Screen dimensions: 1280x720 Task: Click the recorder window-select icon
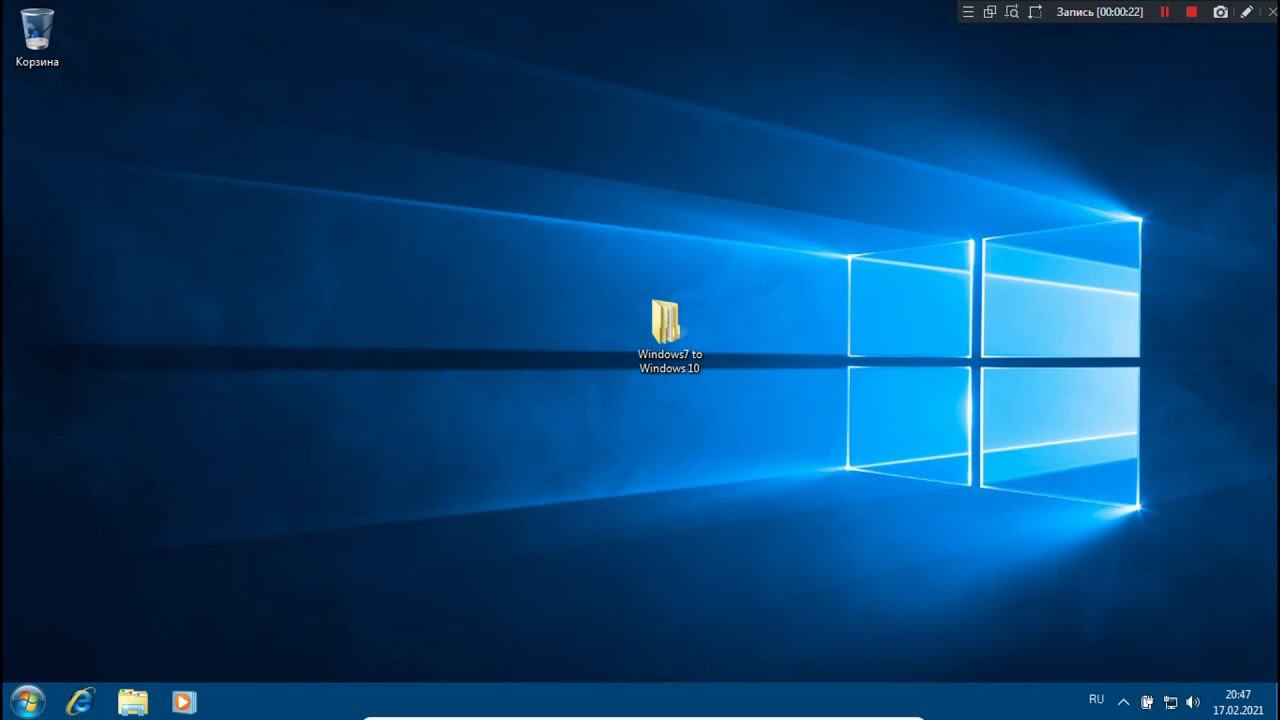(990, 12)
